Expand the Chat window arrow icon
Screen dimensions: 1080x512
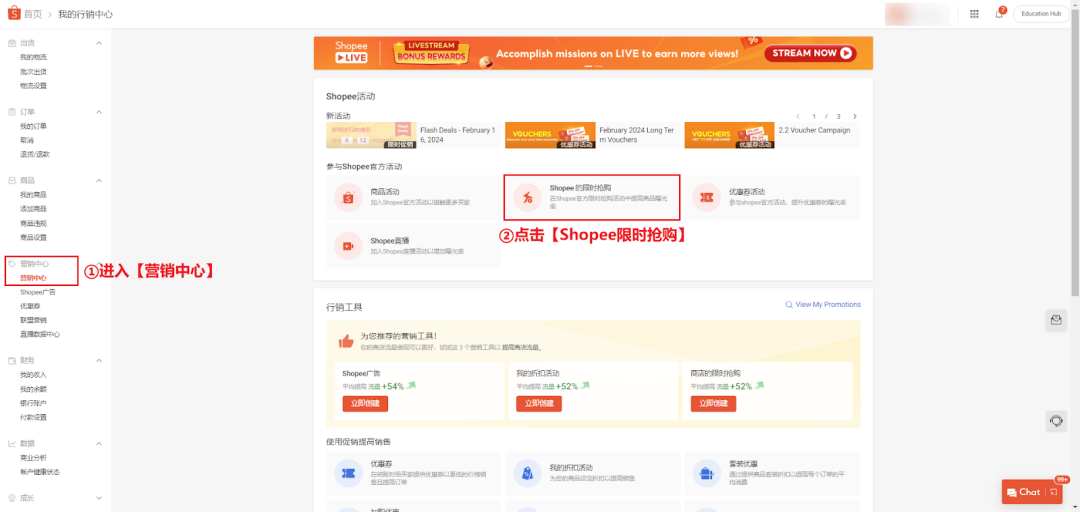point(1054,492)
